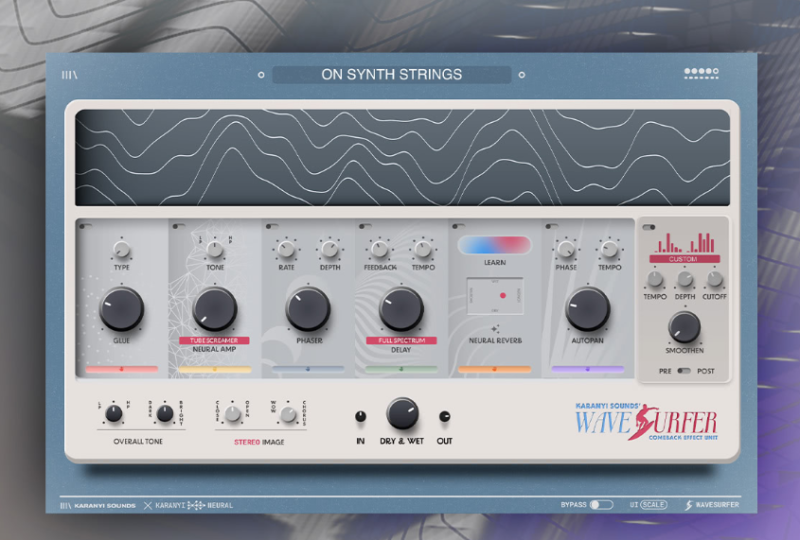
Task: Flip the Pre/Post switch
Action: pos(684,371)
